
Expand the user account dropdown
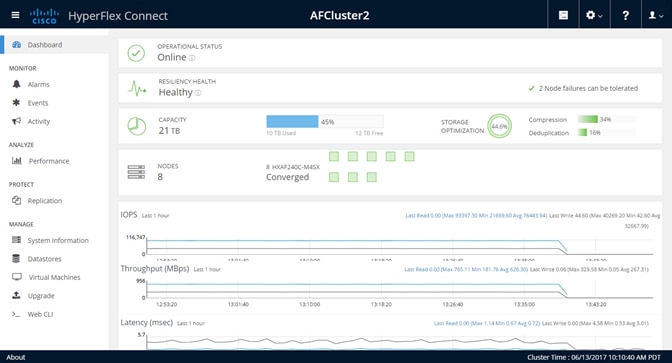pos(656,15)
